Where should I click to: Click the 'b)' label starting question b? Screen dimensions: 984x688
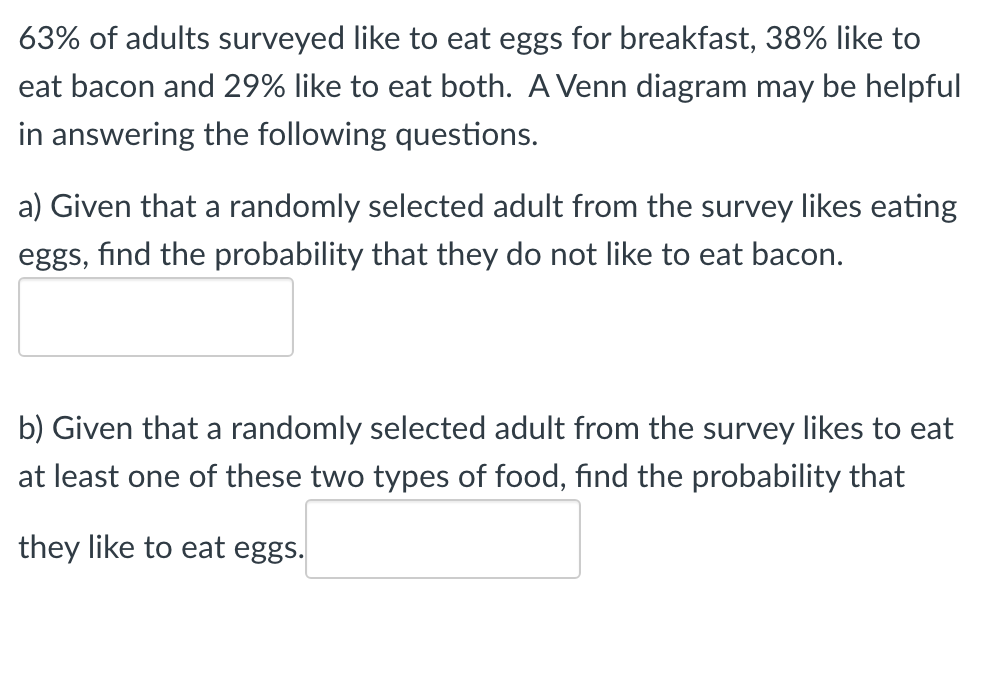coord(32,428)
